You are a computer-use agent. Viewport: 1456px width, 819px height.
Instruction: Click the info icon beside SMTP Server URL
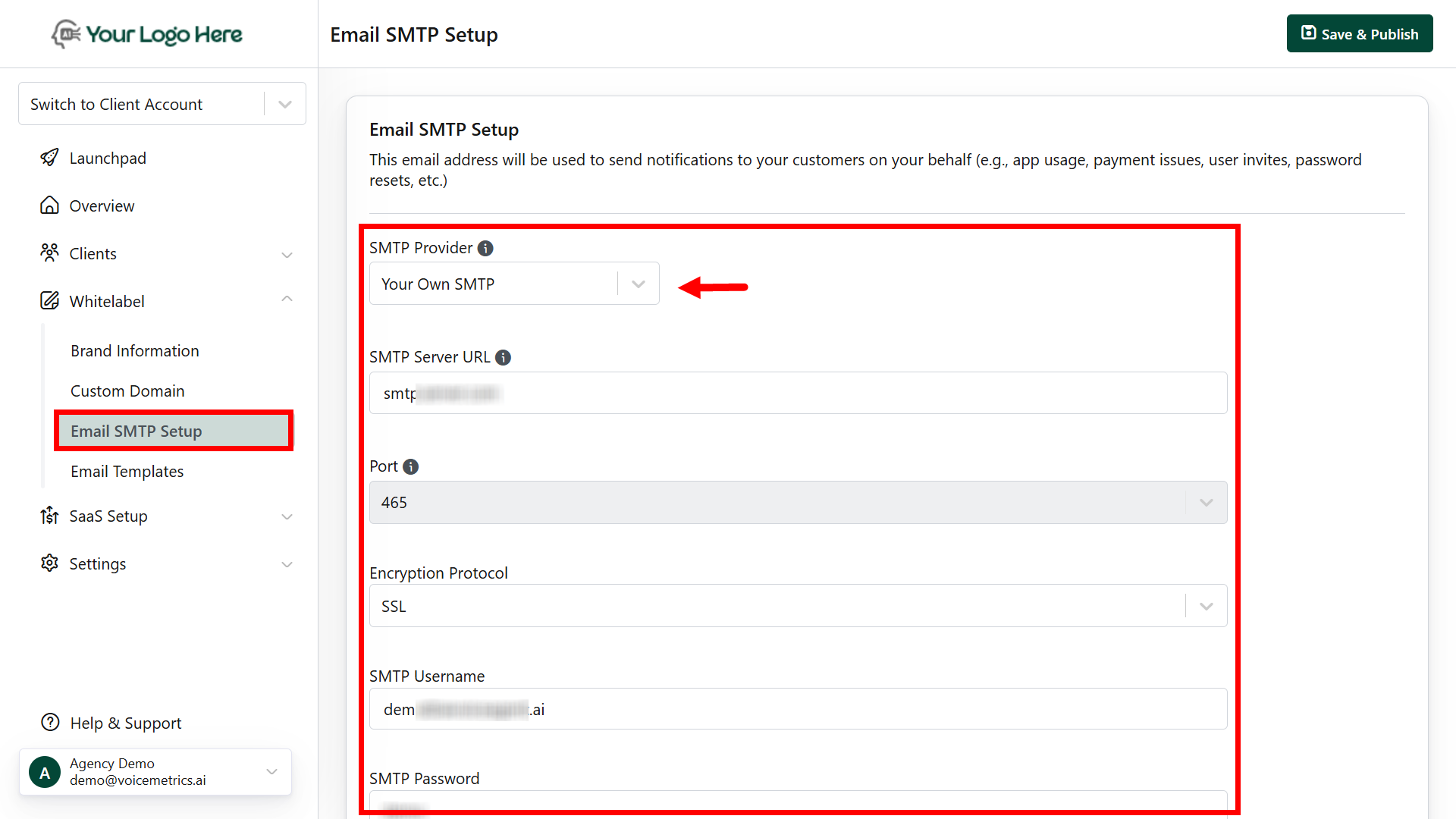pyautogui.click(x=503, y=357)
